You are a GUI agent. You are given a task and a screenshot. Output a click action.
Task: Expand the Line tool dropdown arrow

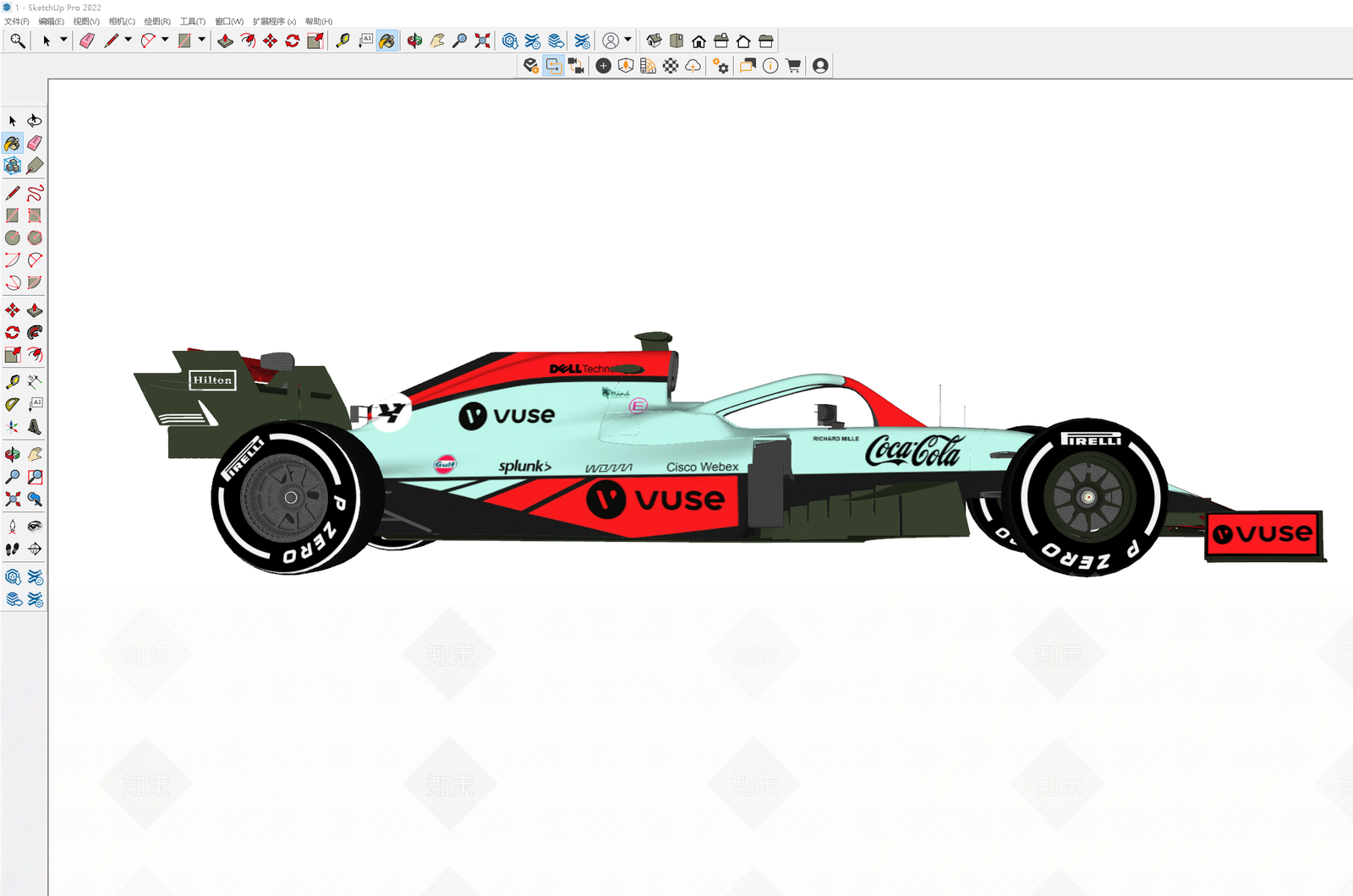coord(129,40)
